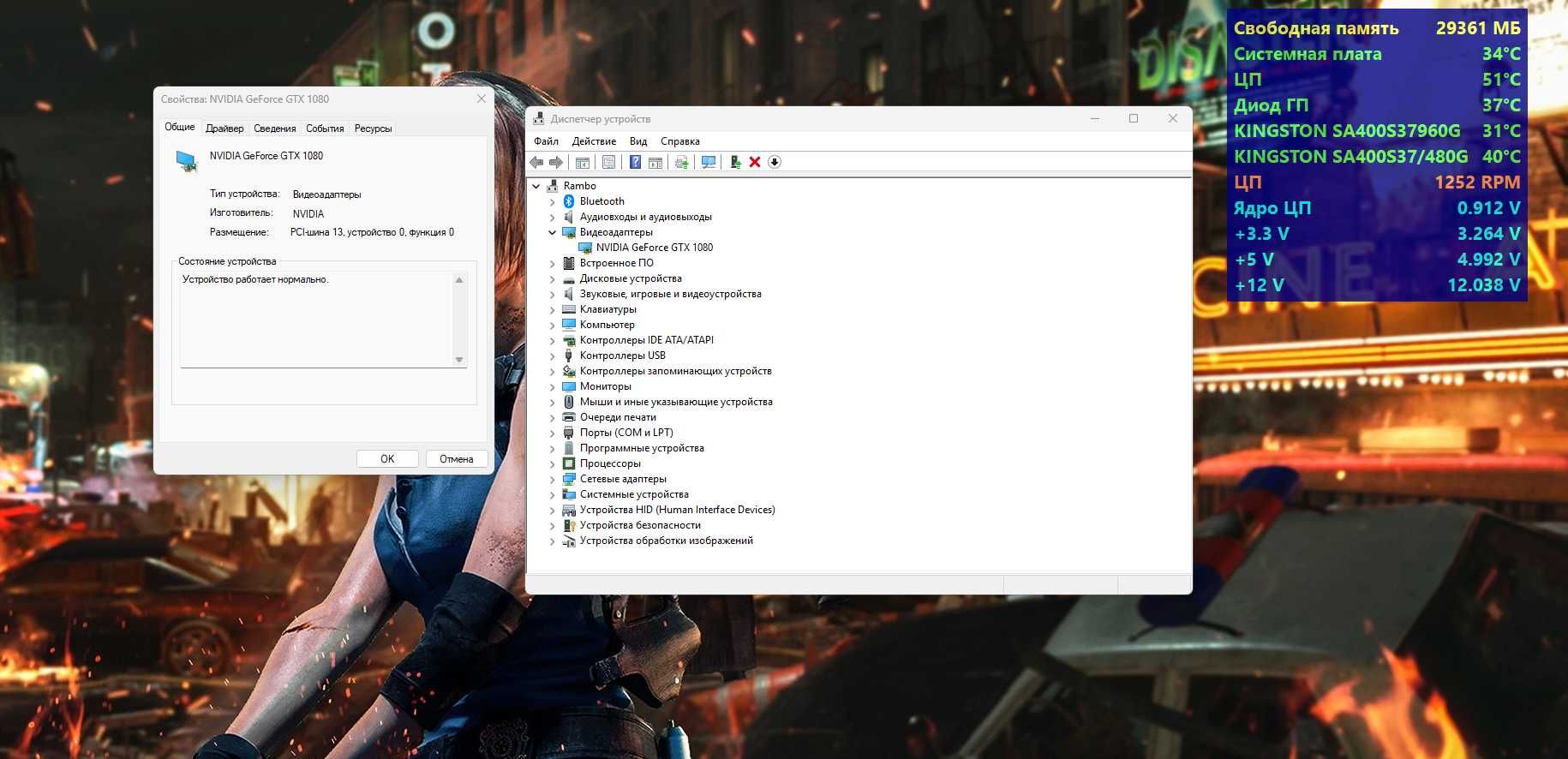Viewport: 1568px width, 759px height.
Task: Select the Общие tab
Action: (180, 127)
